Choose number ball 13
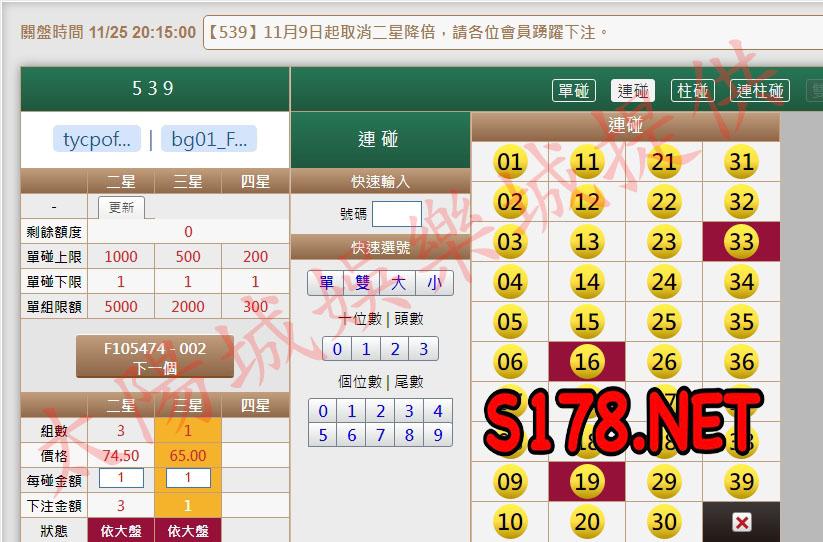The height and width of the screenshot is (542, 823). (587, 241)
